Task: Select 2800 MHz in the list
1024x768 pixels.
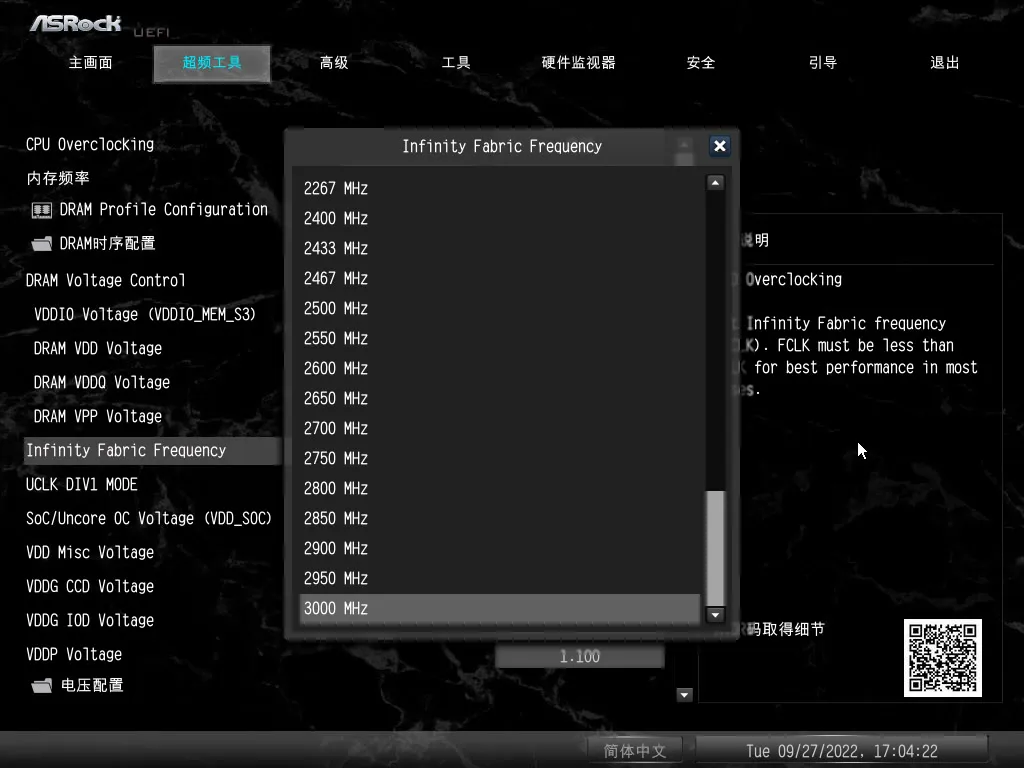Action: [x=500, y=489]
